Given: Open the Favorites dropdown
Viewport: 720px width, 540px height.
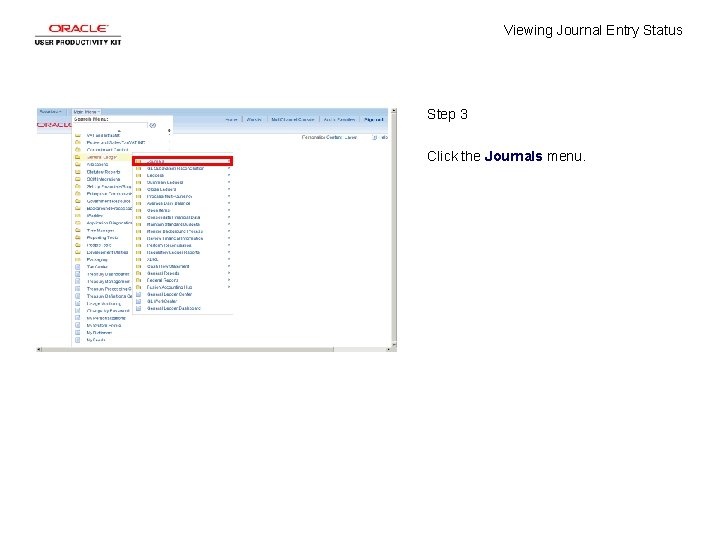Looking at the screenshot, I should coord(50,112).
